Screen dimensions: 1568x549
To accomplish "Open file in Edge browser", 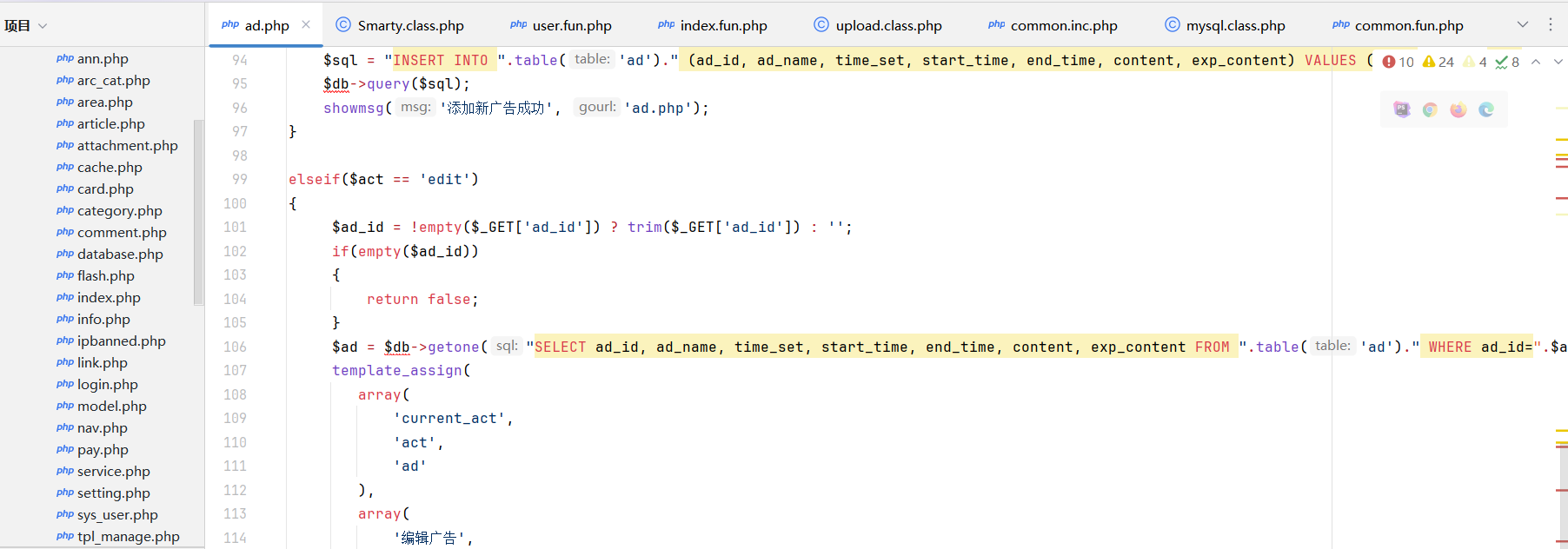I will [x=1486, y=109].
